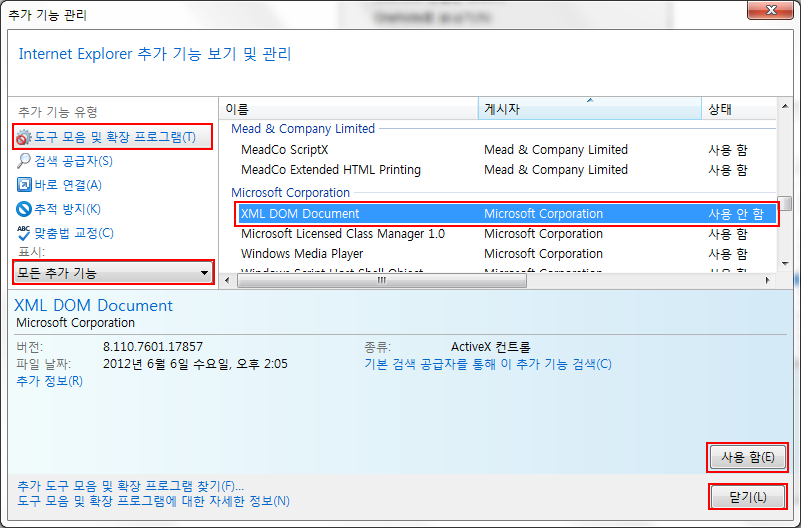Image resolution: width=801 pixels, height=528 pixels.
Task: Select the XML DOM Document row
Action: (x=507, y=213)
